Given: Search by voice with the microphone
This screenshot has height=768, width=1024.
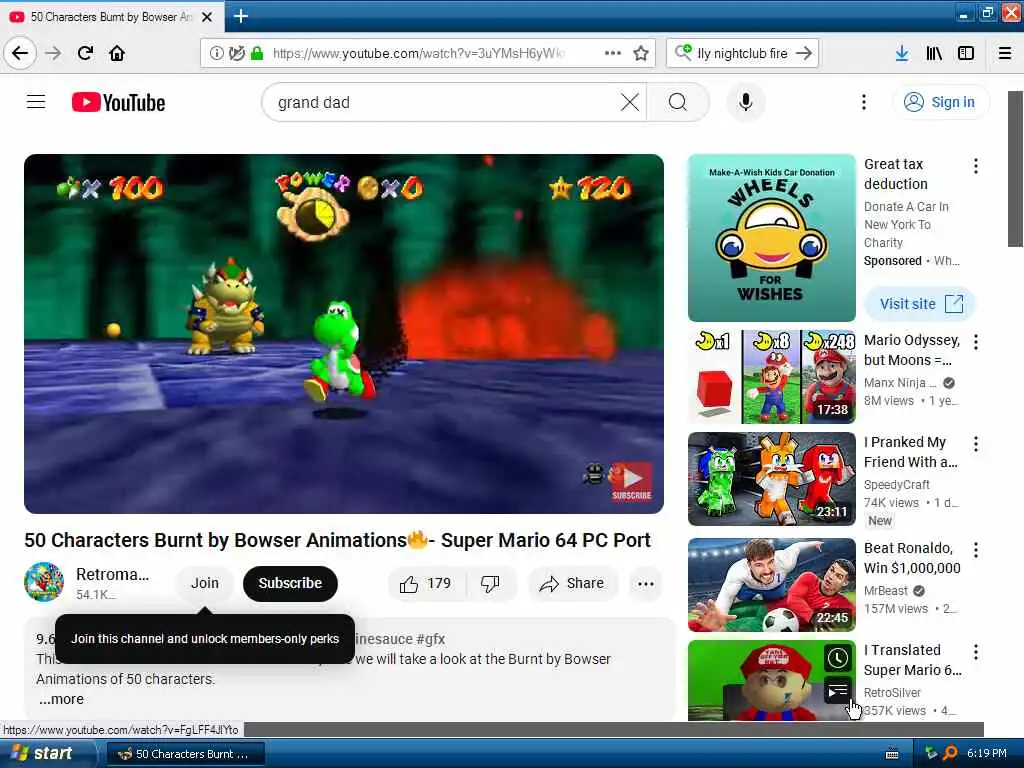Looking at the screenshot, I should tap(745, 102).
